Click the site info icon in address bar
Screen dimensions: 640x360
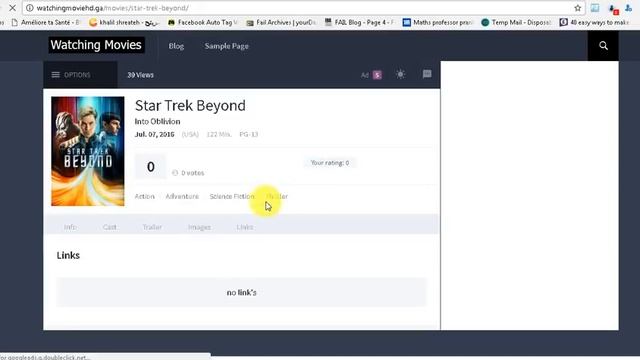(x=30, y=8)
